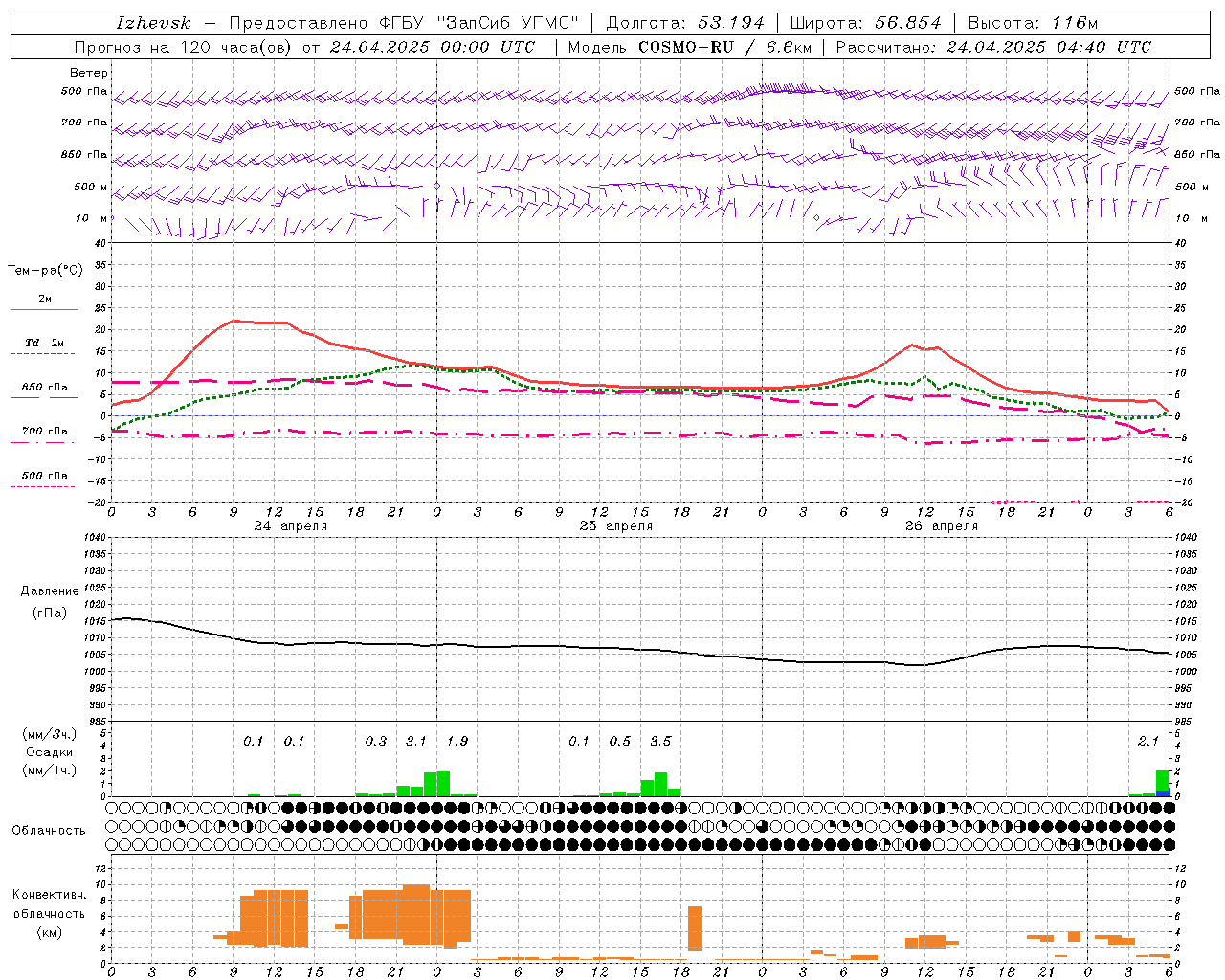
Task: Select the "Осадки" precipitation label
Action: (49, 752)
